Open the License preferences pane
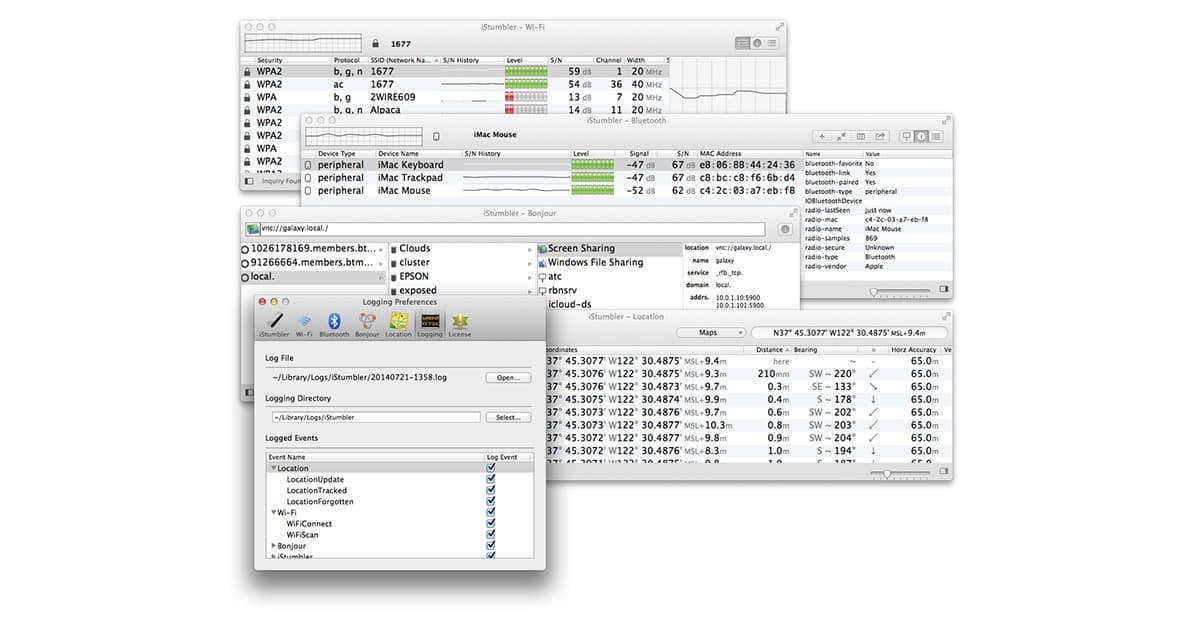Image resolution: width=1200 pixels, height=628 pixels. click(460, 324)
